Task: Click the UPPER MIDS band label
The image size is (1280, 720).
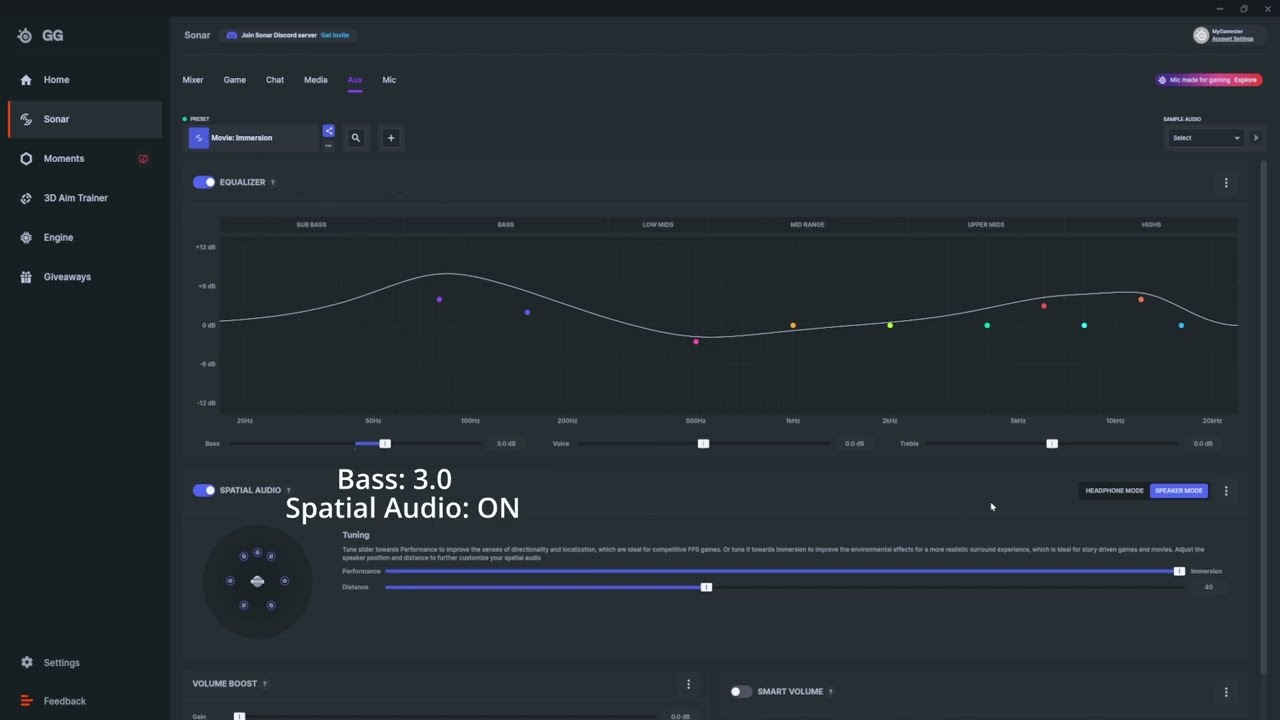Action: pos(986,225)
